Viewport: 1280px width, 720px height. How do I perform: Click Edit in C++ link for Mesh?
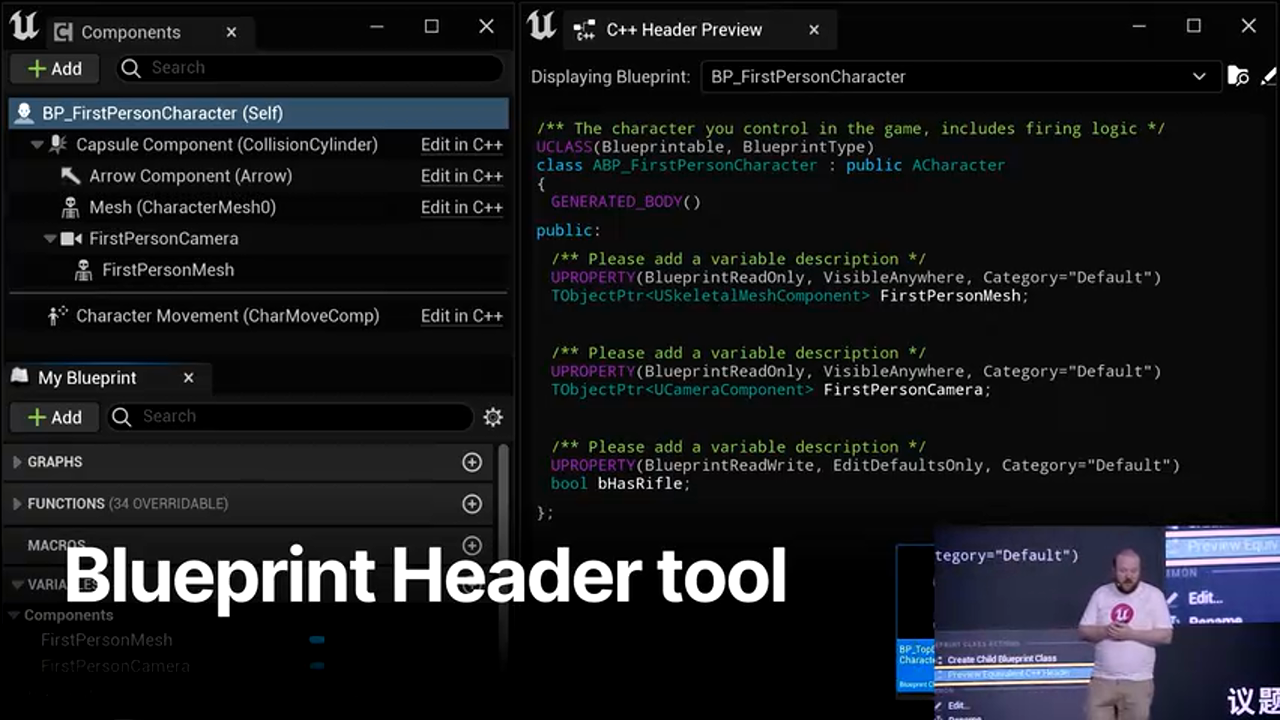point(461,207)
